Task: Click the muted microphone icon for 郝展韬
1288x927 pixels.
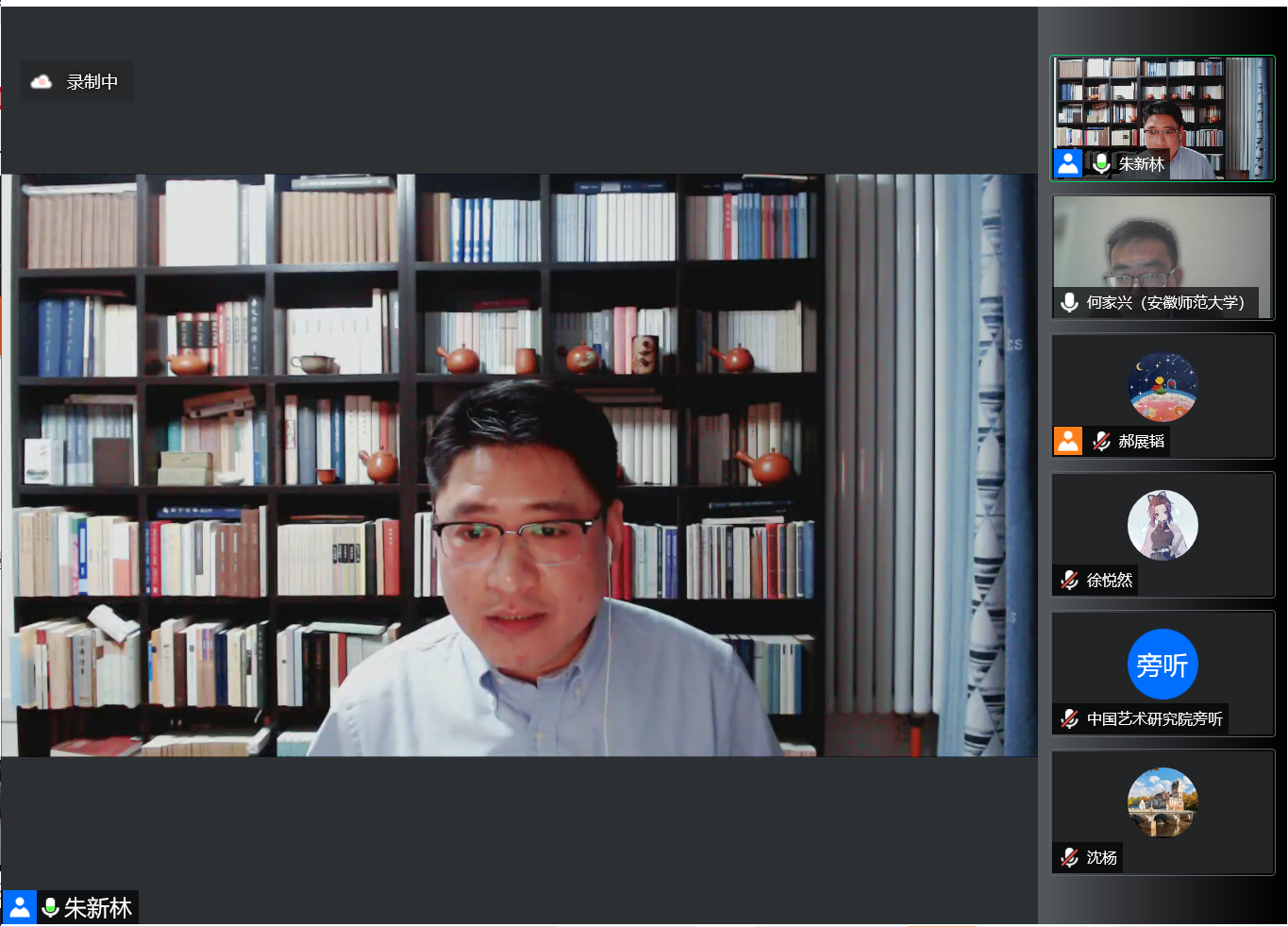Action: [x=1101, y=441]
